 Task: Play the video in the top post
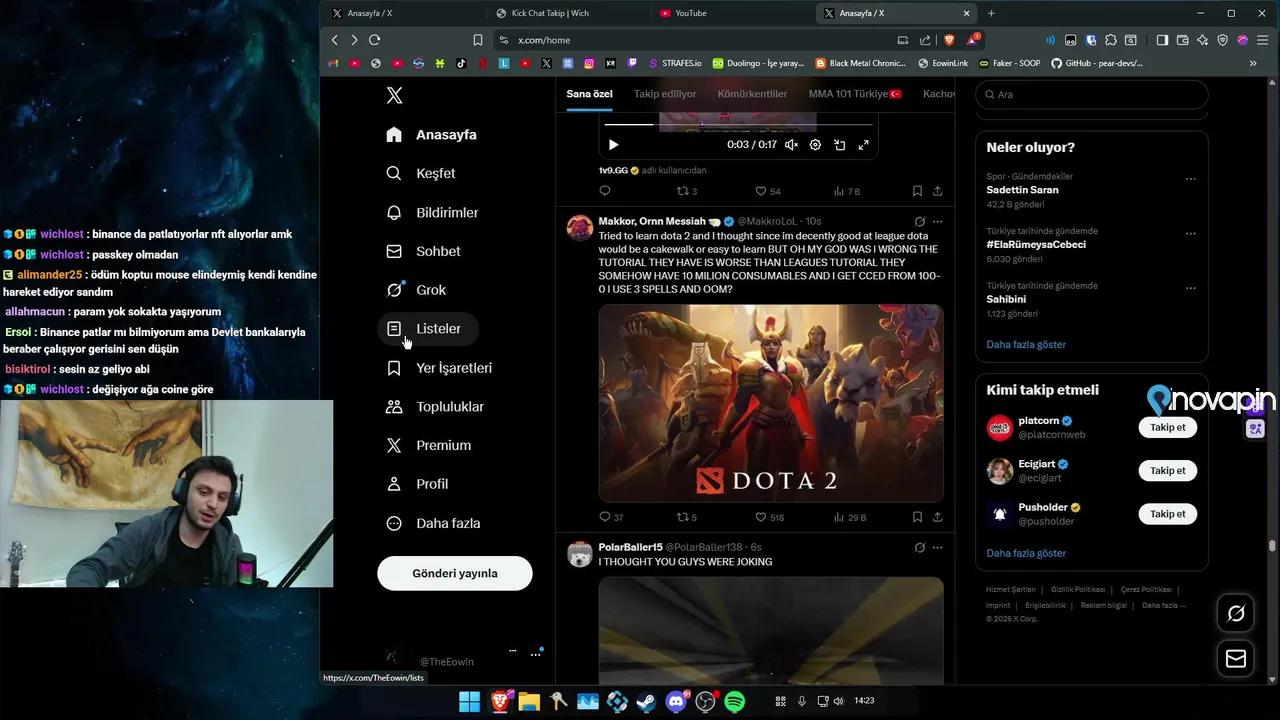(x=613, y=145)
